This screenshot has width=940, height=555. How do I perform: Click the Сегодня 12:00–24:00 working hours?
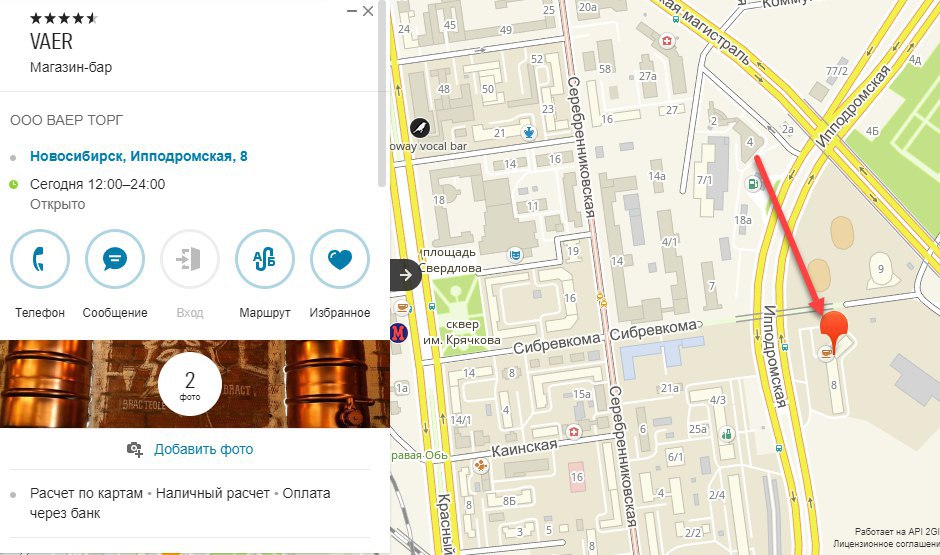coord(98,184)
